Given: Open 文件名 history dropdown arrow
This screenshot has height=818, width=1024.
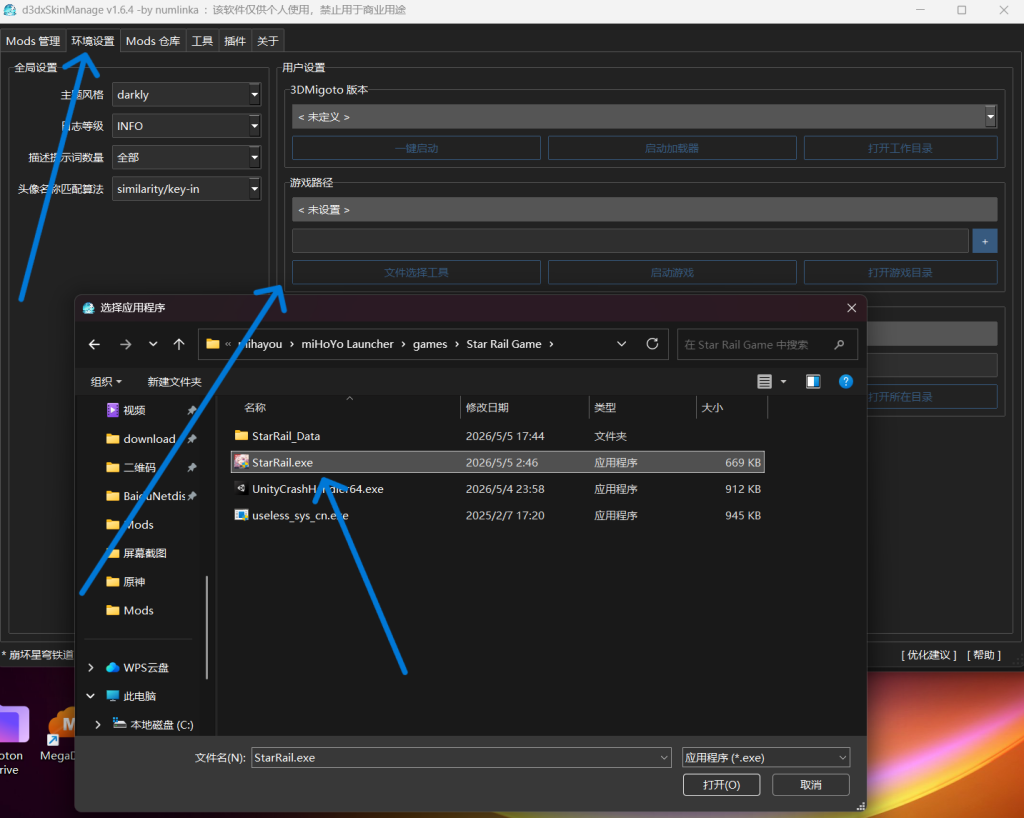Looking at the screenshot, I should coord(664,757).
